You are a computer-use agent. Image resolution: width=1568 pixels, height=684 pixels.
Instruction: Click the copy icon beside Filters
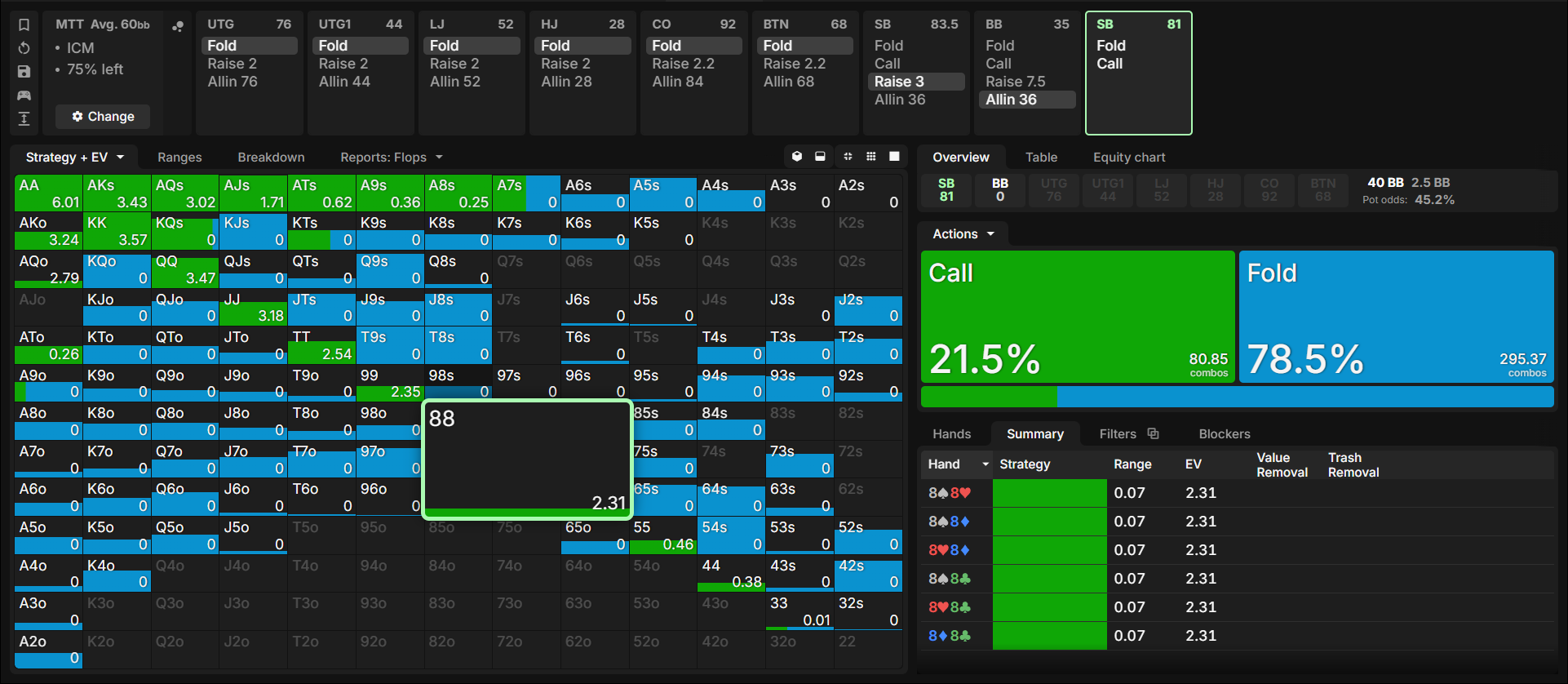click(x=1153, y=433)
